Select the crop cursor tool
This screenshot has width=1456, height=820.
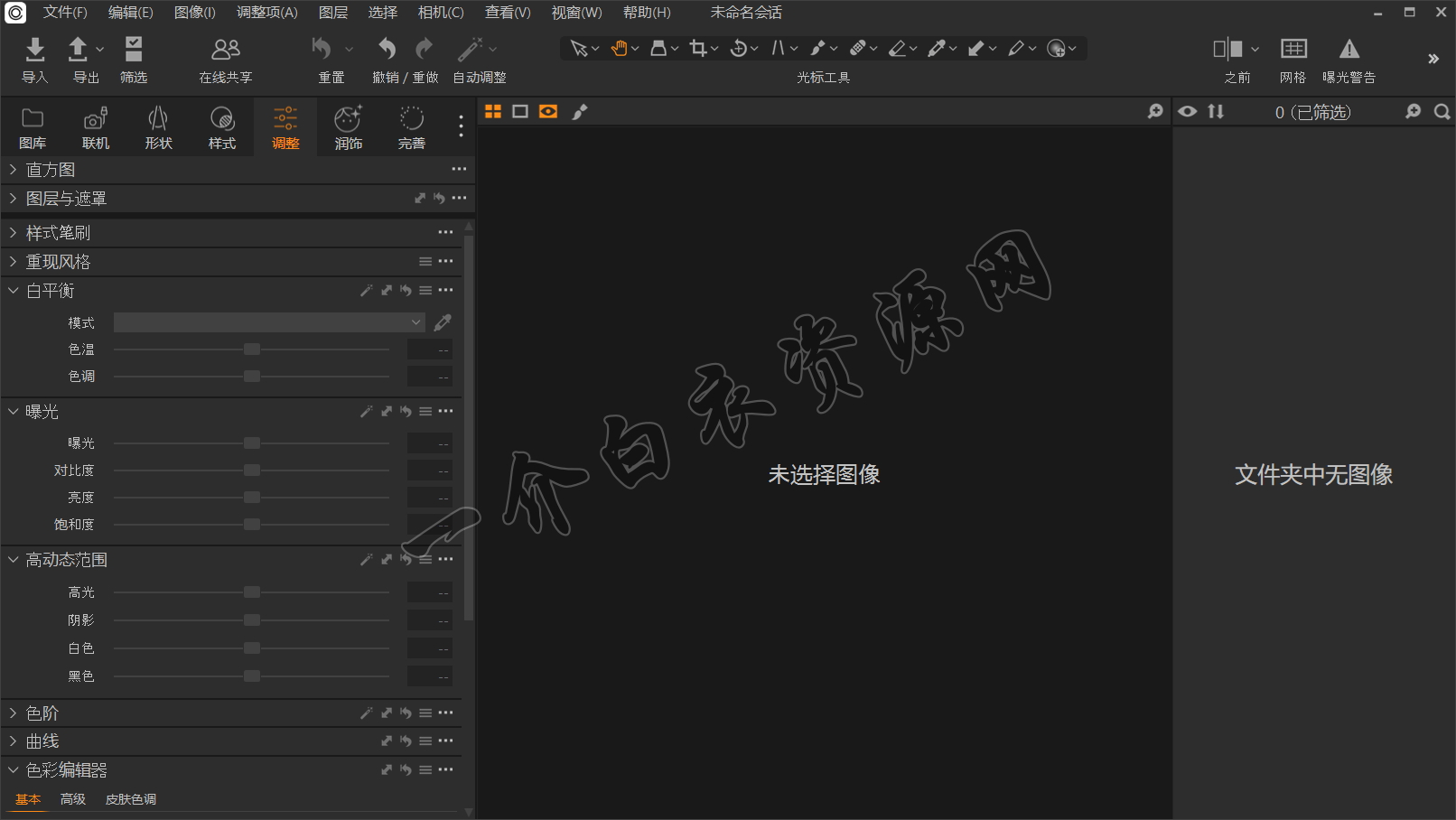click(698, 49)
